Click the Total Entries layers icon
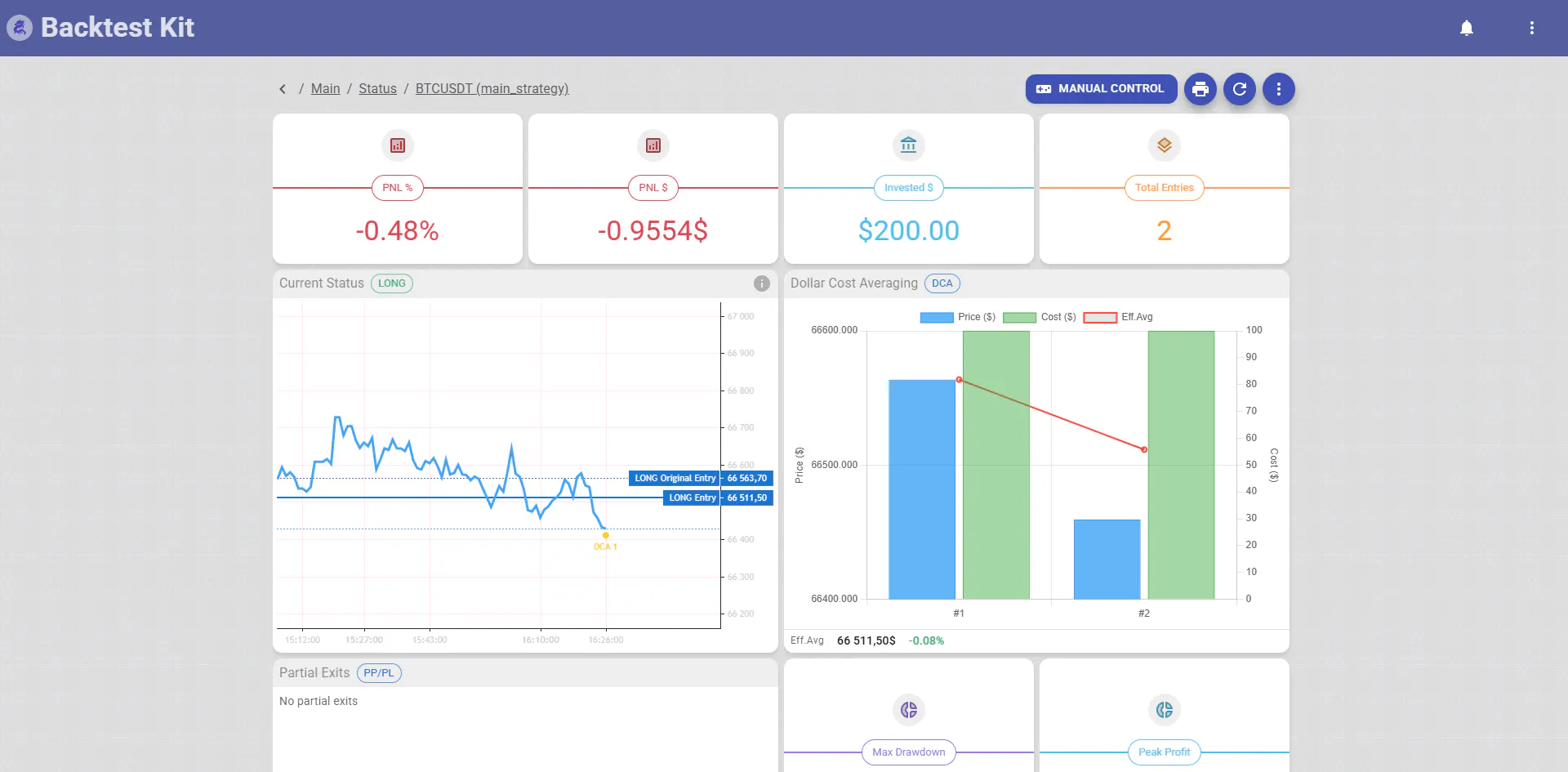 tap(1165, 145)
